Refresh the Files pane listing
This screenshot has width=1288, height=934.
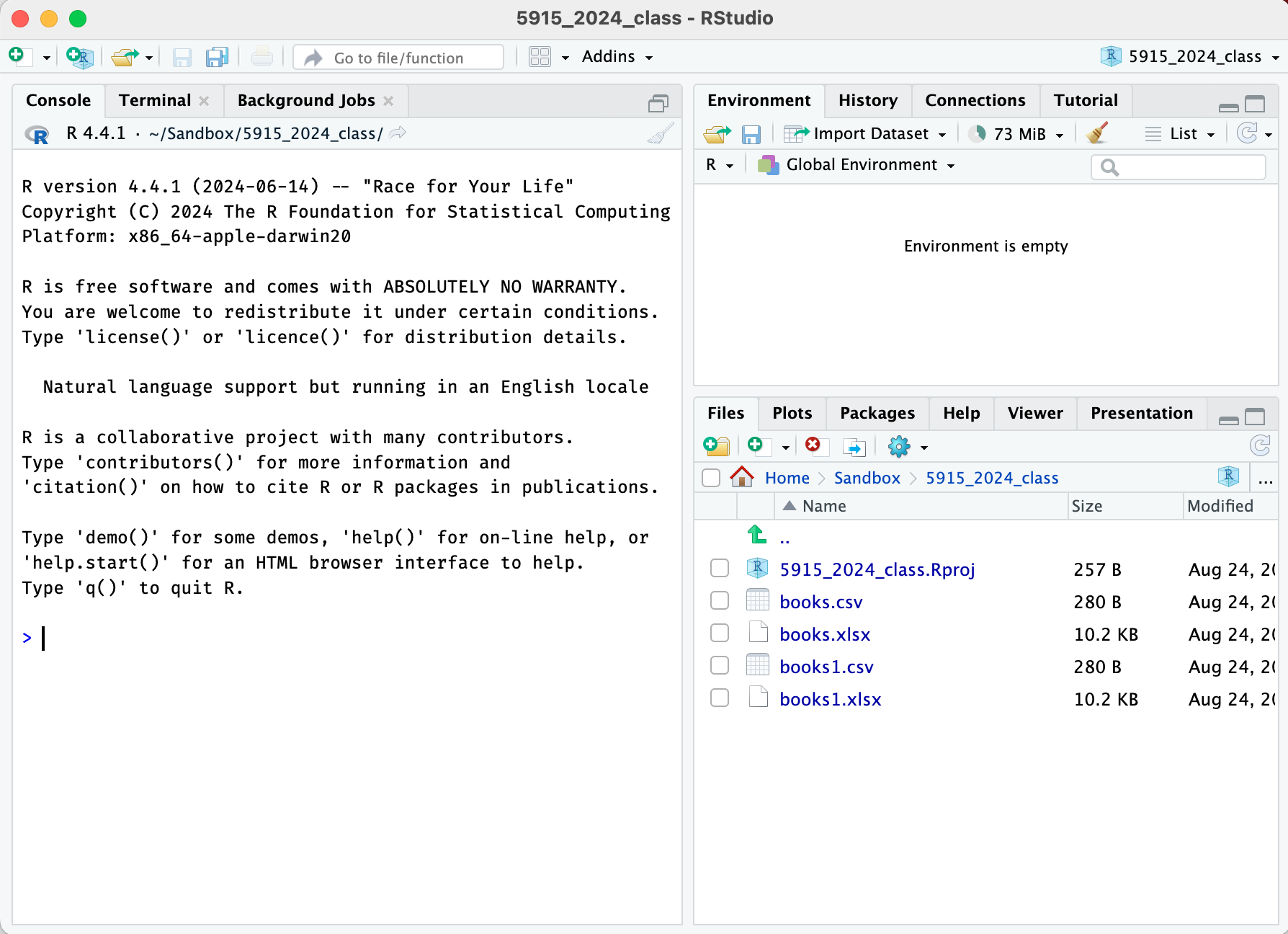1260,446
